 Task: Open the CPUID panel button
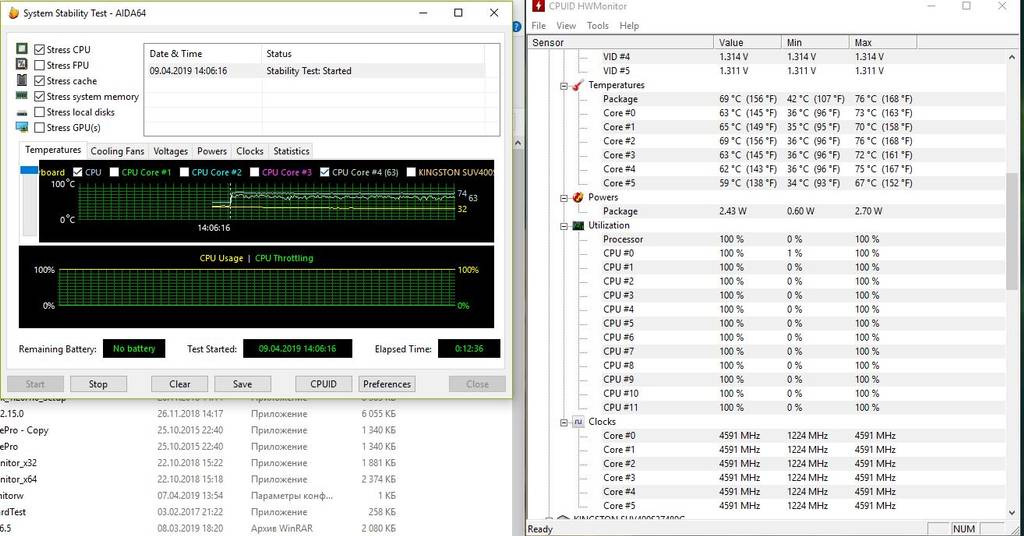323,384
